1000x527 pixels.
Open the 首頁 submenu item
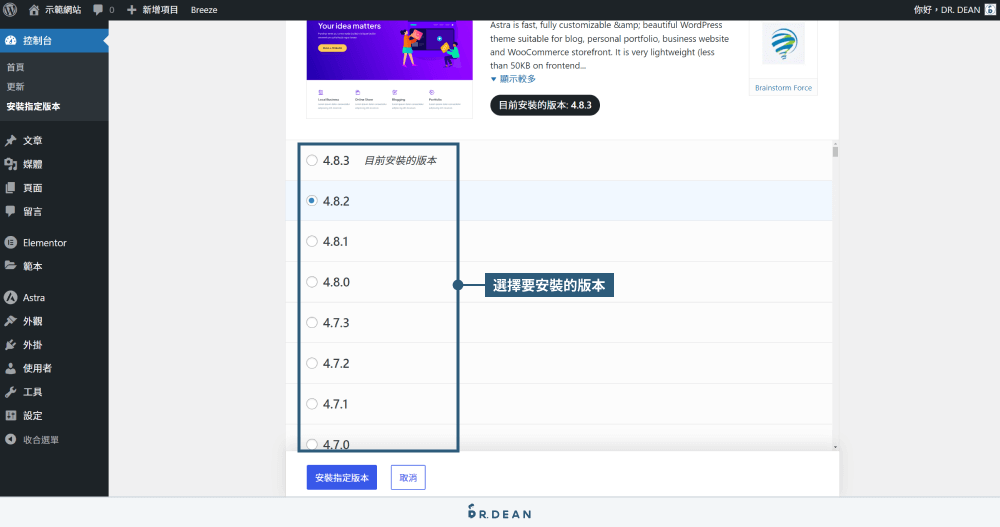tap(15, 67)
